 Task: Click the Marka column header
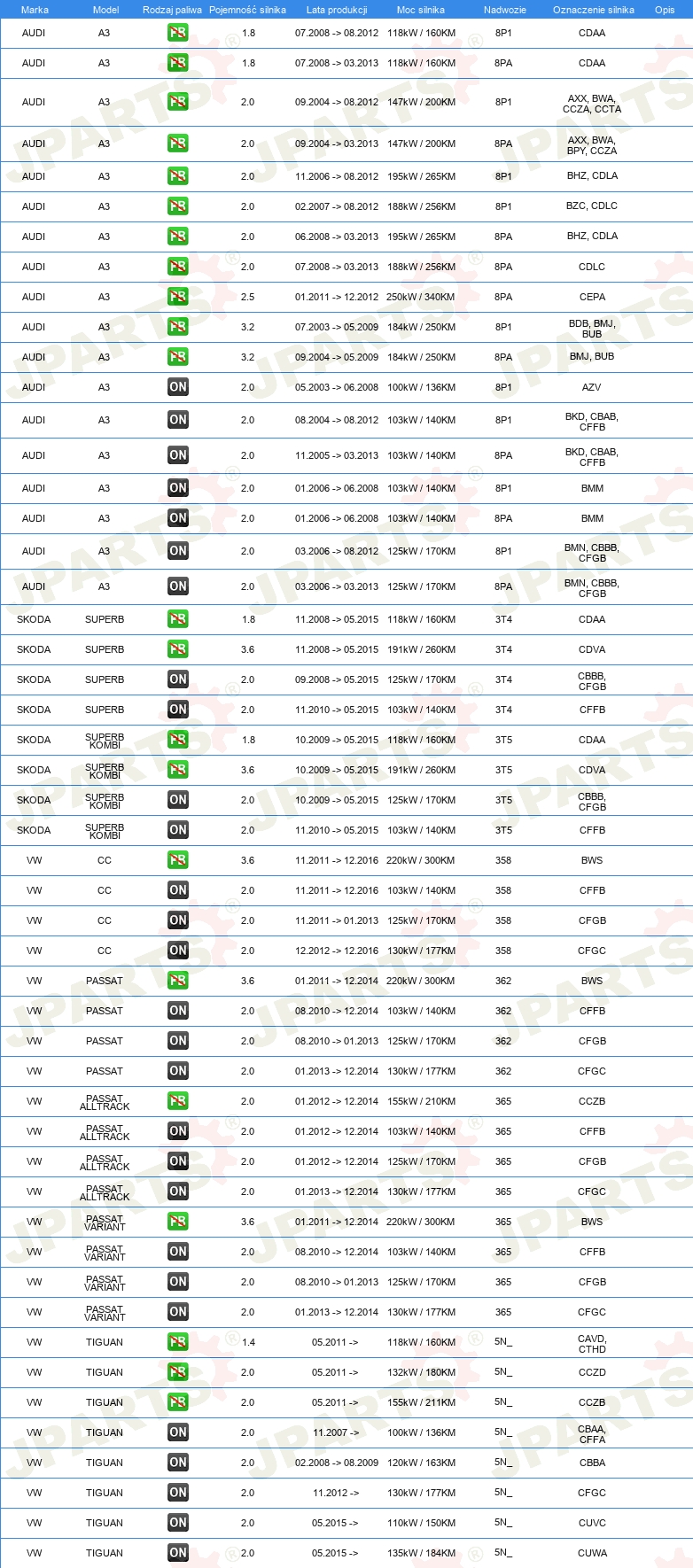(35, 10)
